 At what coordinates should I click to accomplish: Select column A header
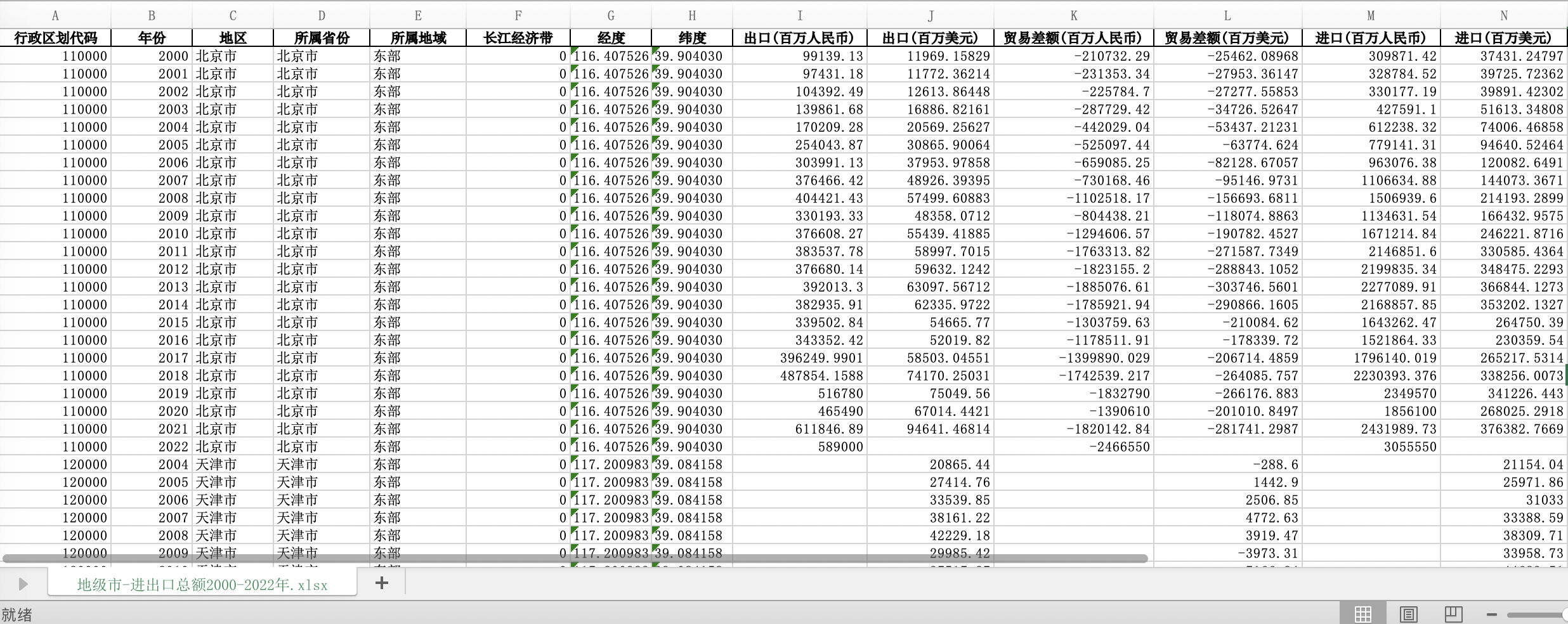pyautogui.click(x=55, y=16)
